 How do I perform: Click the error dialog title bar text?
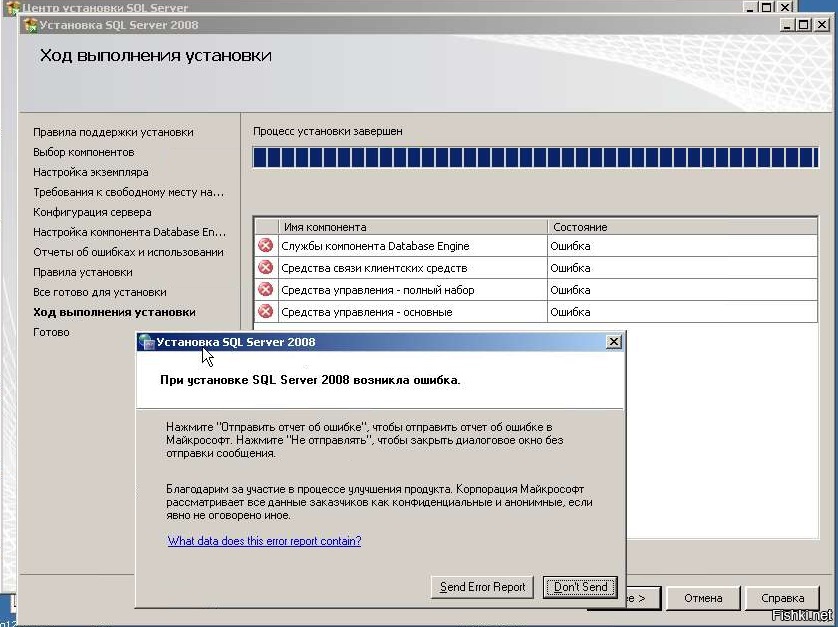pos(236,342)
